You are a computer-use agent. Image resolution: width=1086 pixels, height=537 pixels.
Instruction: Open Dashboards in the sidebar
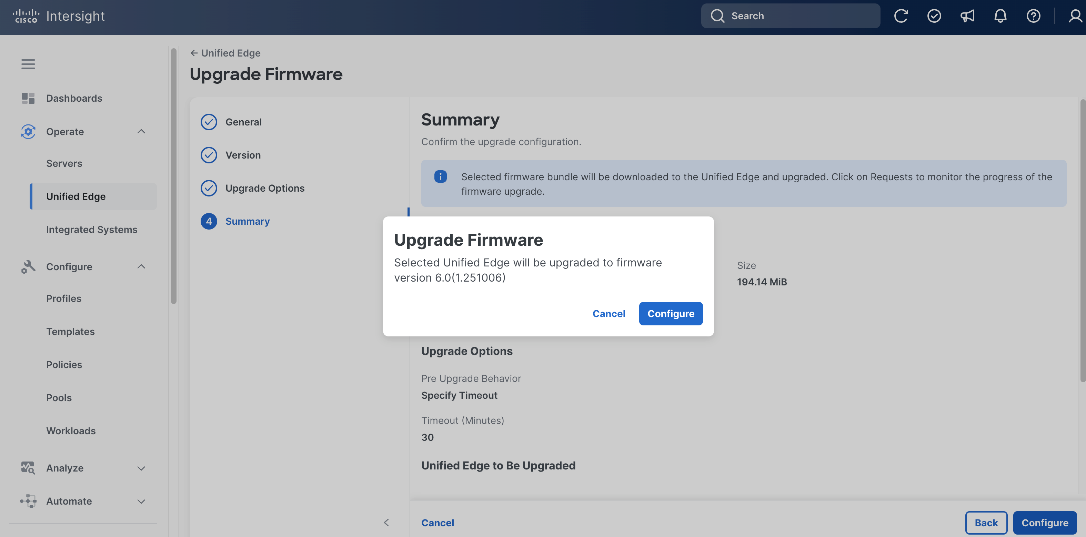74,98
